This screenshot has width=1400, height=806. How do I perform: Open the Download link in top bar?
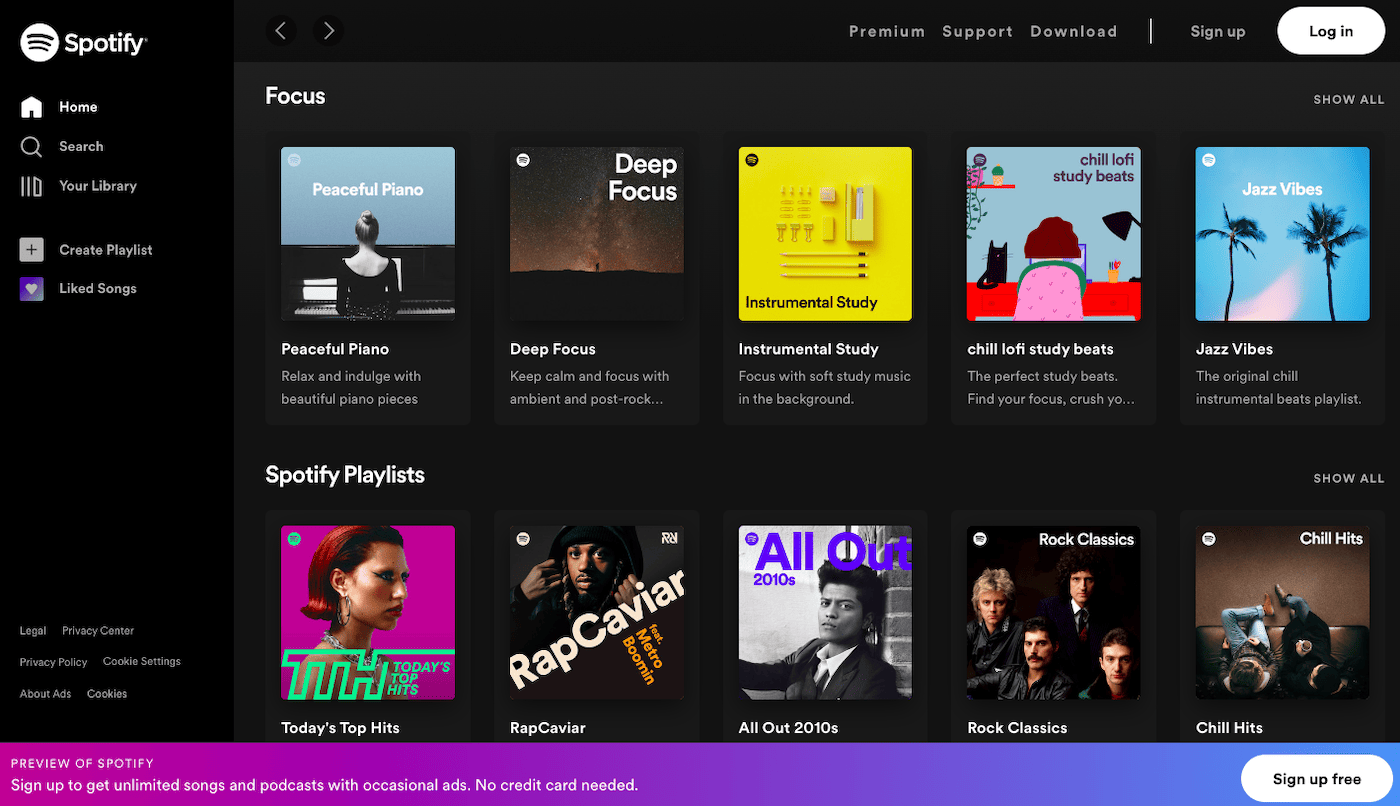[1074, 31]
